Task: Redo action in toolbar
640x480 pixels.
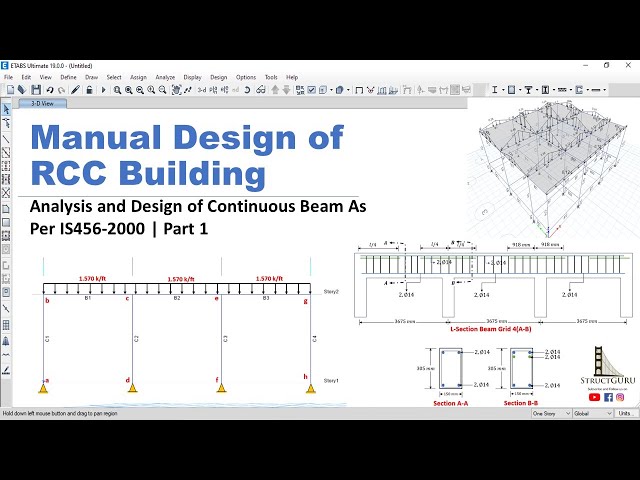Action: 62,90
